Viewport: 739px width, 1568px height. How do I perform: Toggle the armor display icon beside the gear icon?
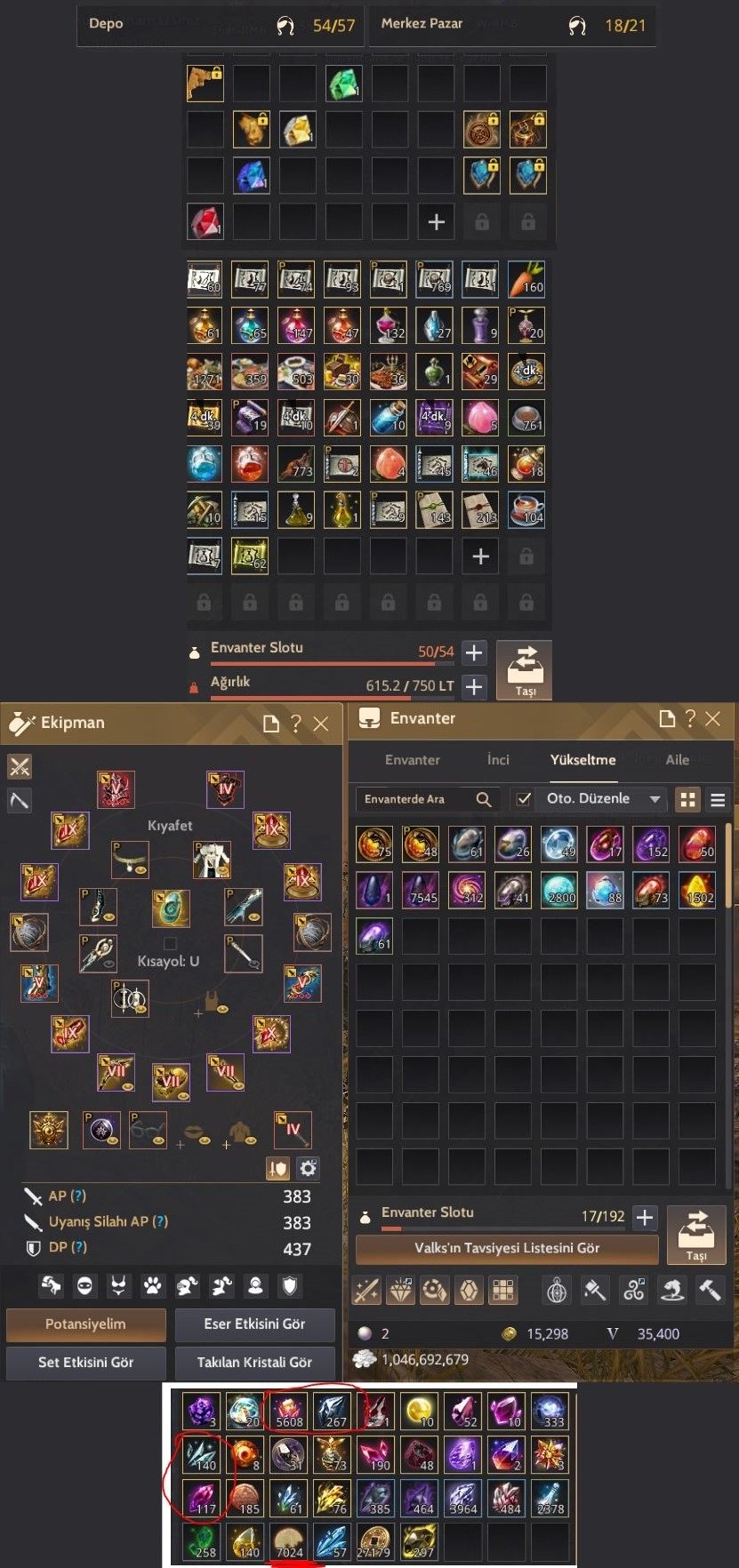click(x=278, y=1168)
